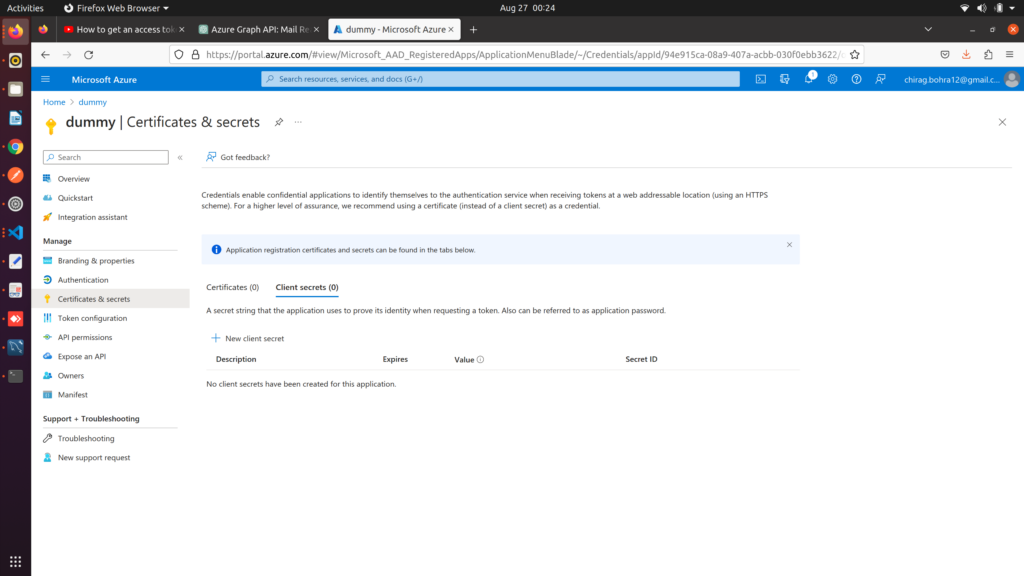Go back in Firefox
Viewport: 1024px width, 576px height.
click(x=45, y=55)
